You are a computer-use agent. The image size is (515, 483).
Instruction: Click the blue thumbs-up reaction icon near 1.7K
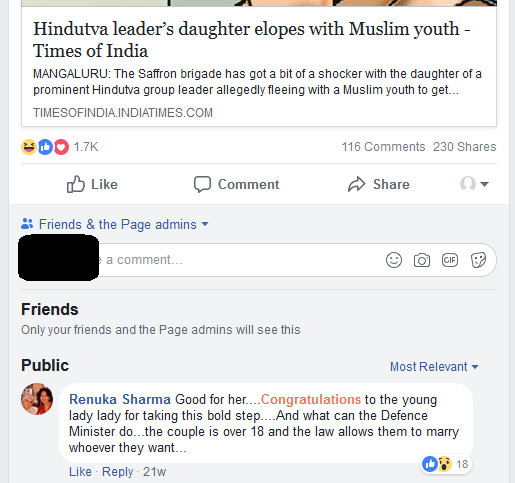pos(45,147)
